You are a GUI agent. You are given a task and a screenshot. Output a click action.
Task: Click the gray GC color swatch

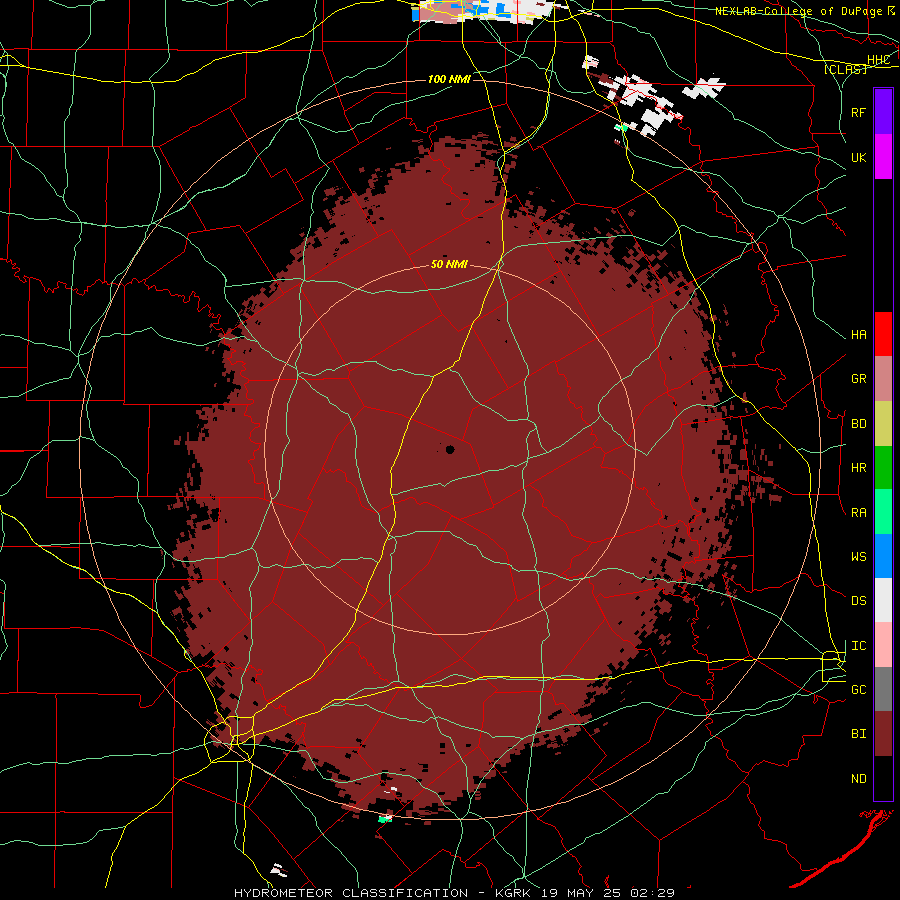click(x=883, y=689)
